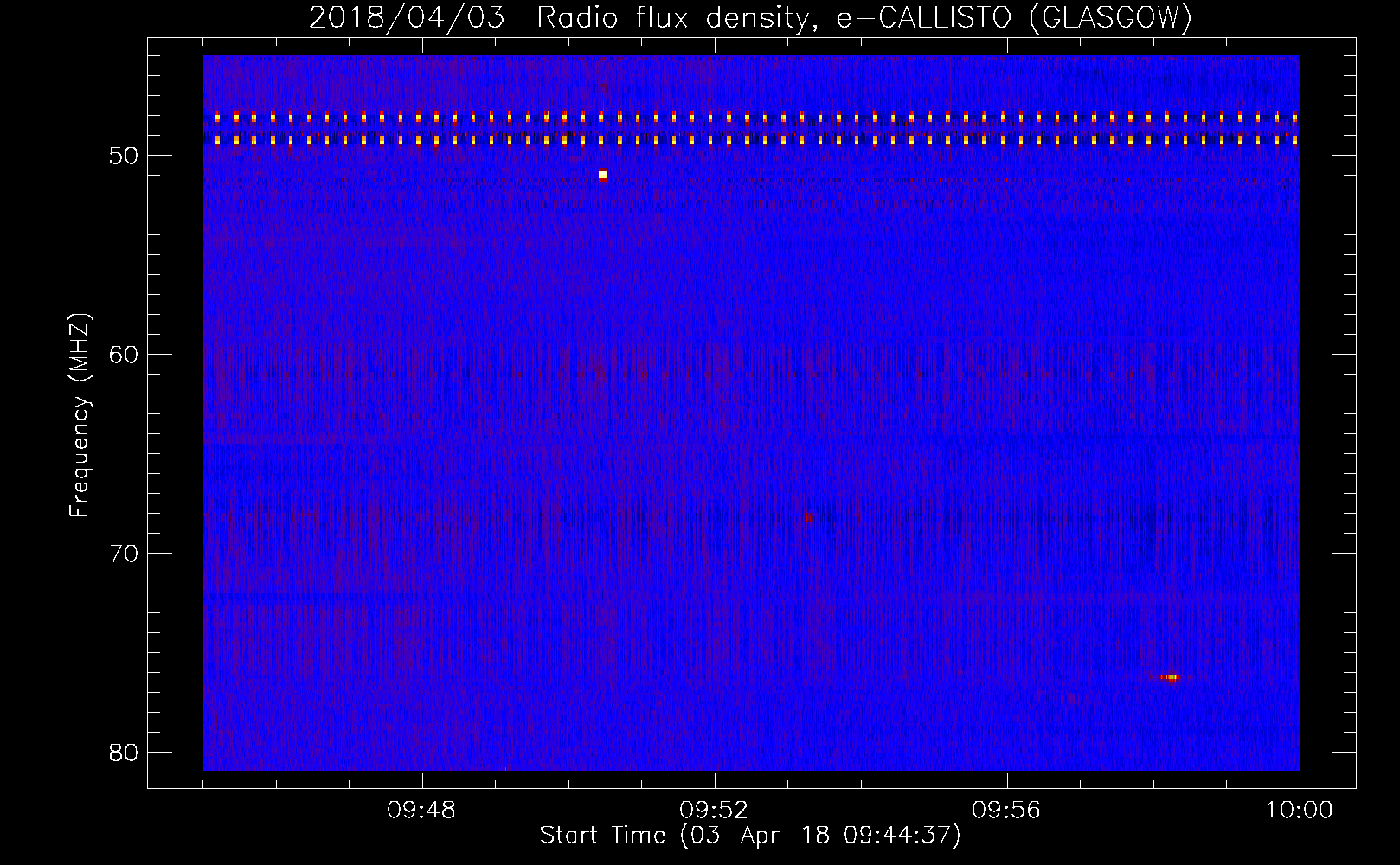Click the Frequency (MHZ) axis label
Viewport: 1400px width, 865px height.
point(80,415)
